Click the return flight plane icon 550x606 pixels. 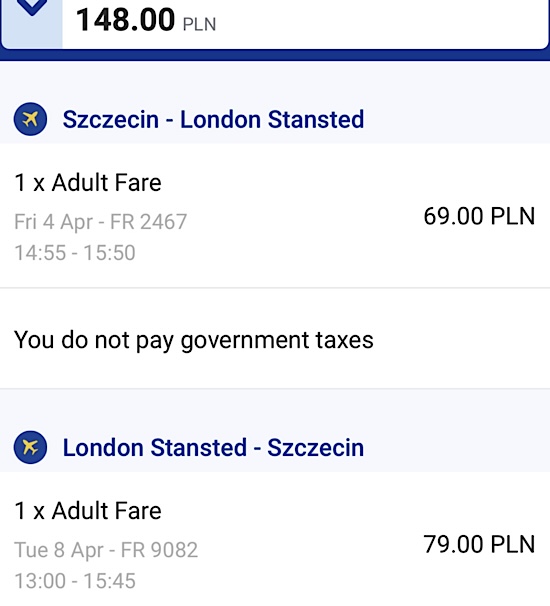30,447
